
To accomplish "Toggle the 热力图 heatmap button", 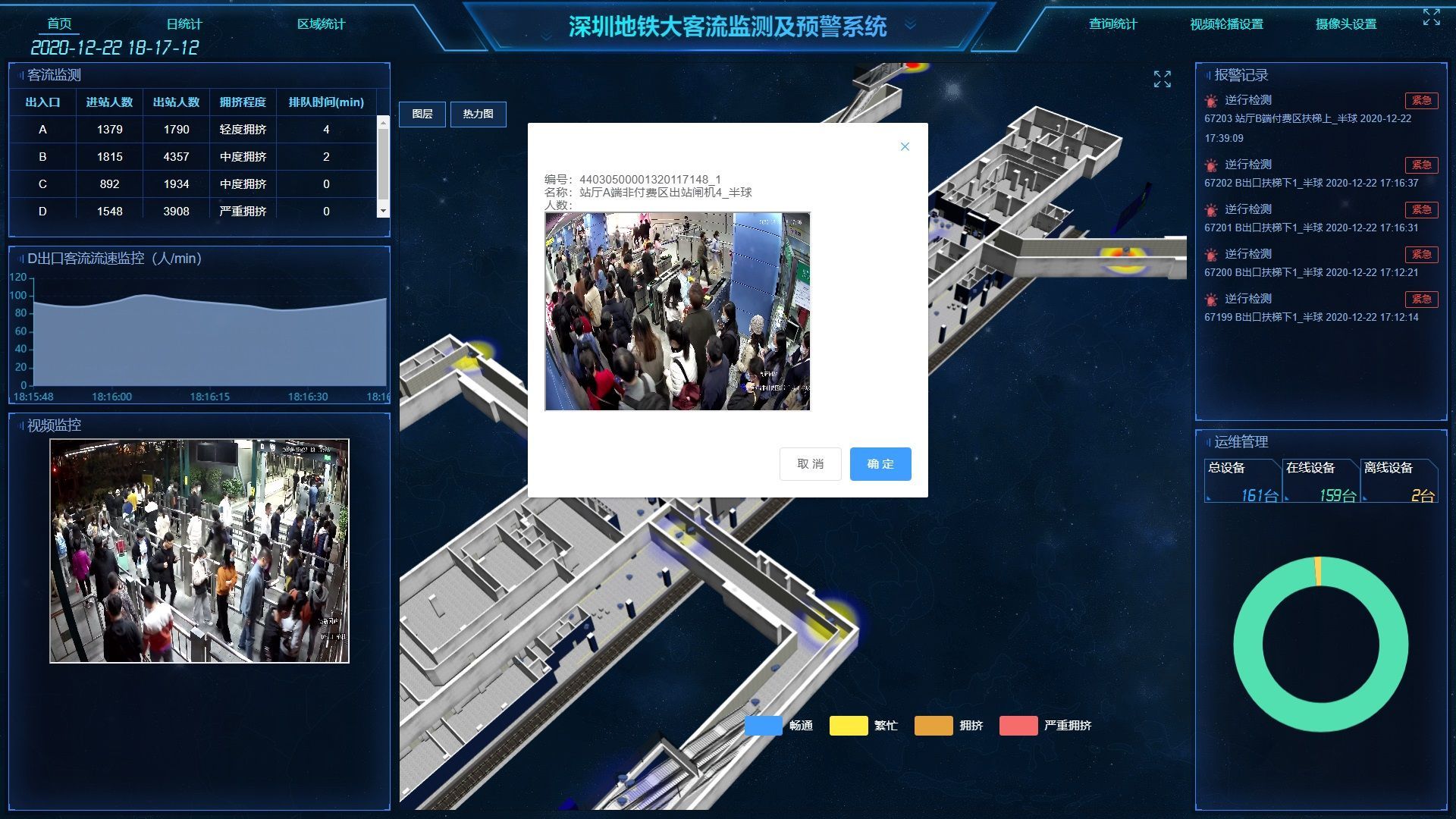I will [478, 115].
